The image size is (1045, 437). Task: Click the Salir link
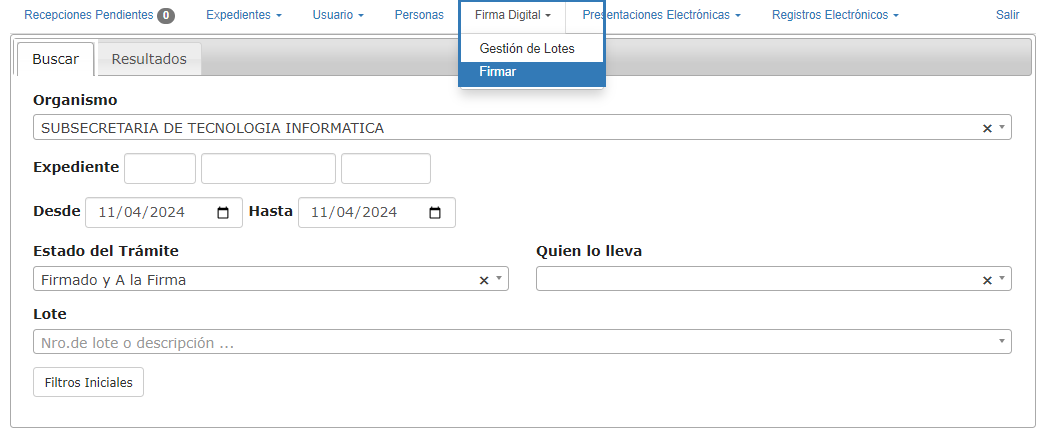tap(1007, 16)
